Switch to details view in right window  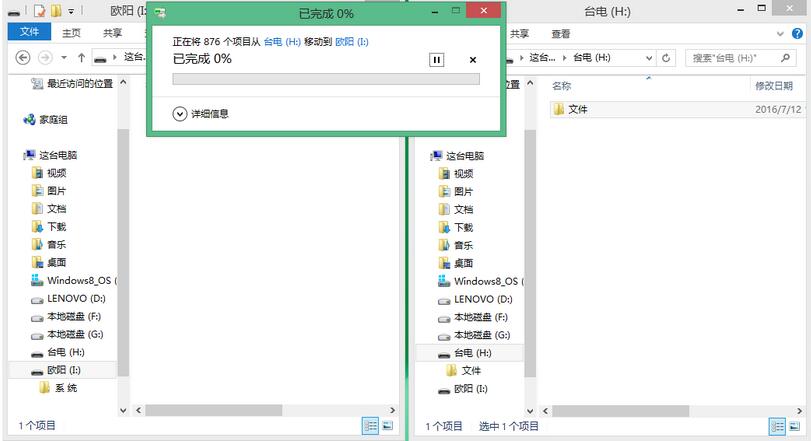tap(777, 427)
